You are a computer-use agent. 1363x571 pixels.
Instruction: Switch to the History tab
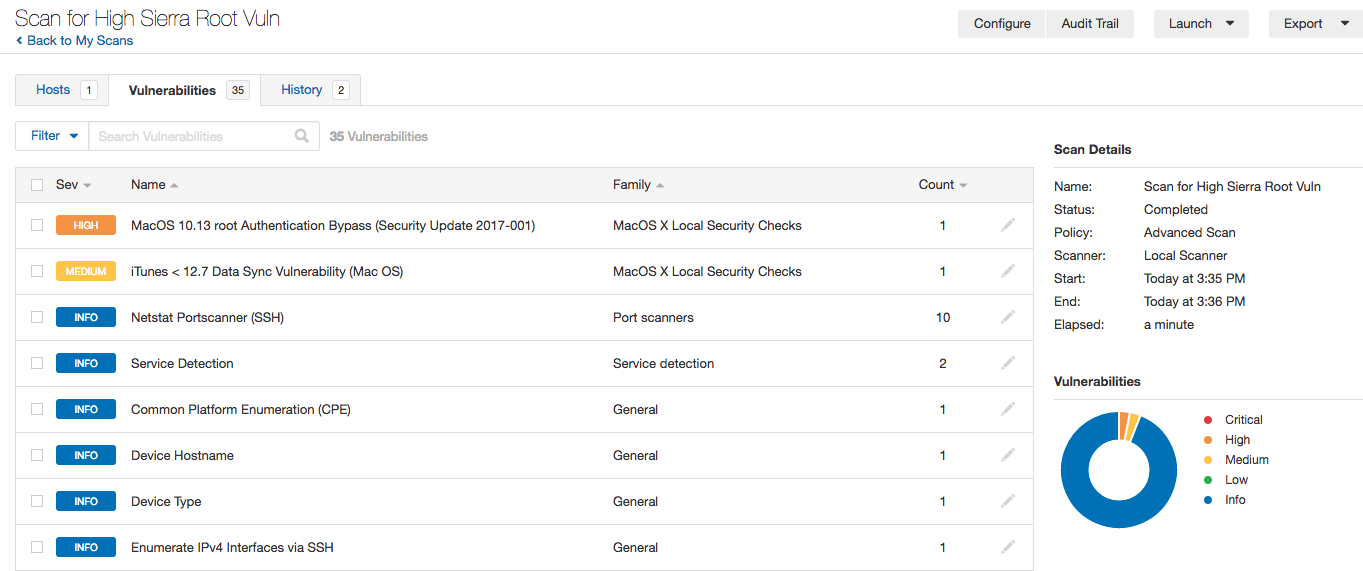tap(310, 90)
